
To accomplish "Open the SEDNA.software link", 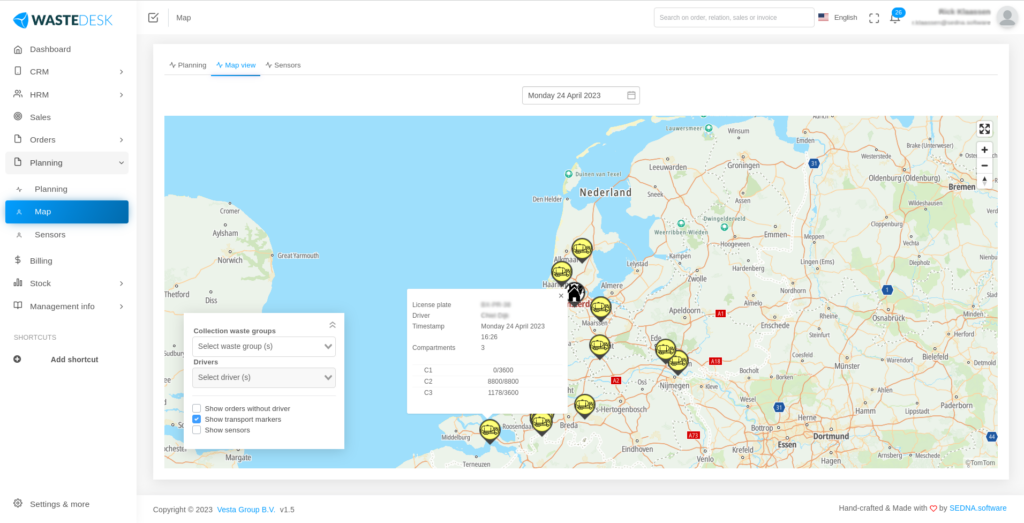I will (978, 508).
